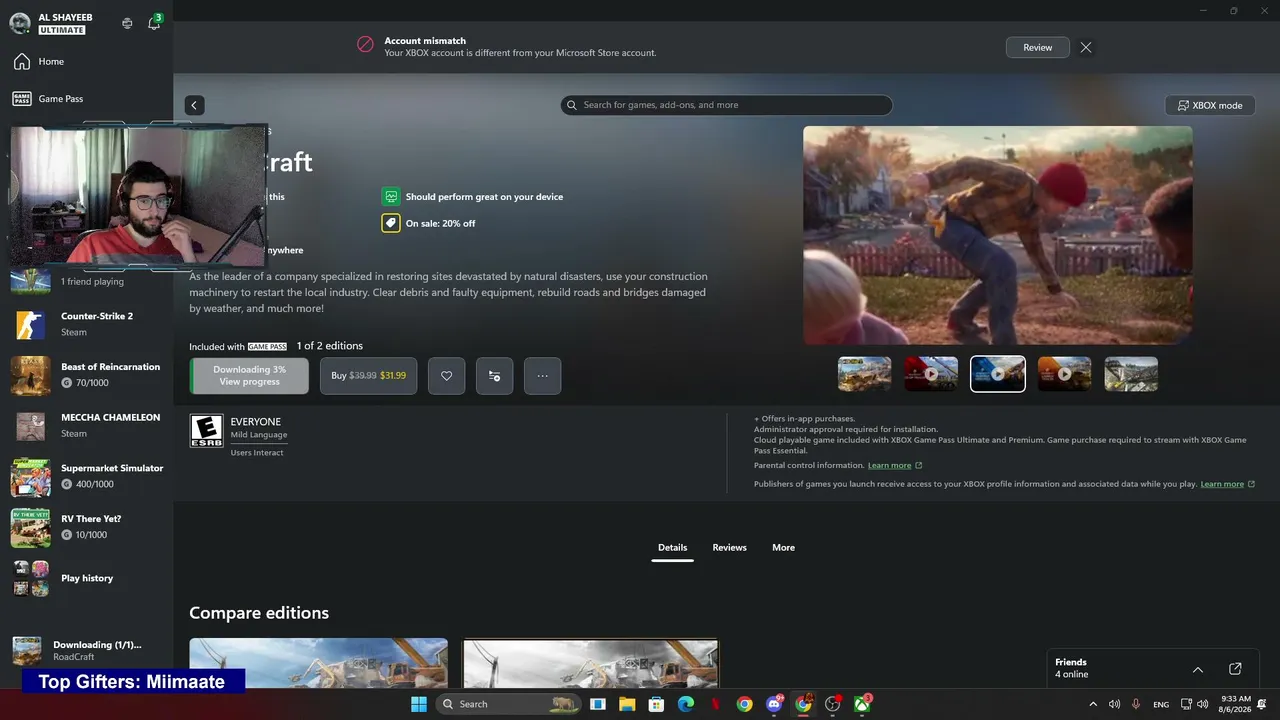The image size is (1280, 720).
Task: Open Play history
Action: (x=87, y=578)
